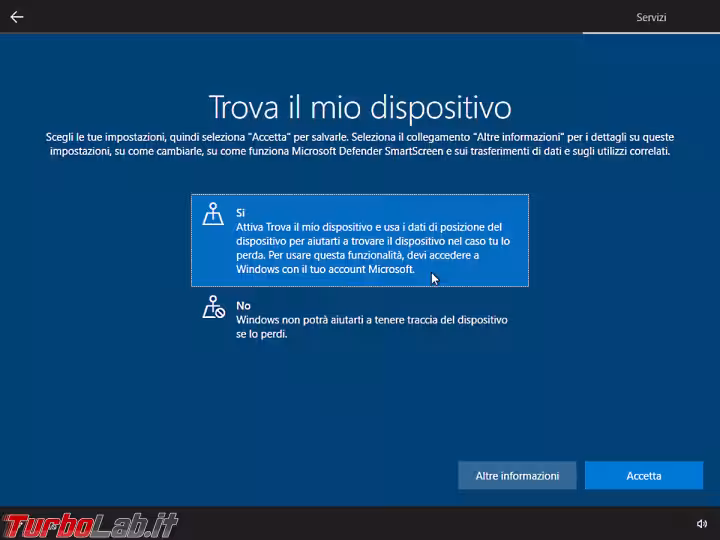720x540 pixels.
Task: Click the Scegli le tue impostazioni paragraph
Action: [360, 144]
